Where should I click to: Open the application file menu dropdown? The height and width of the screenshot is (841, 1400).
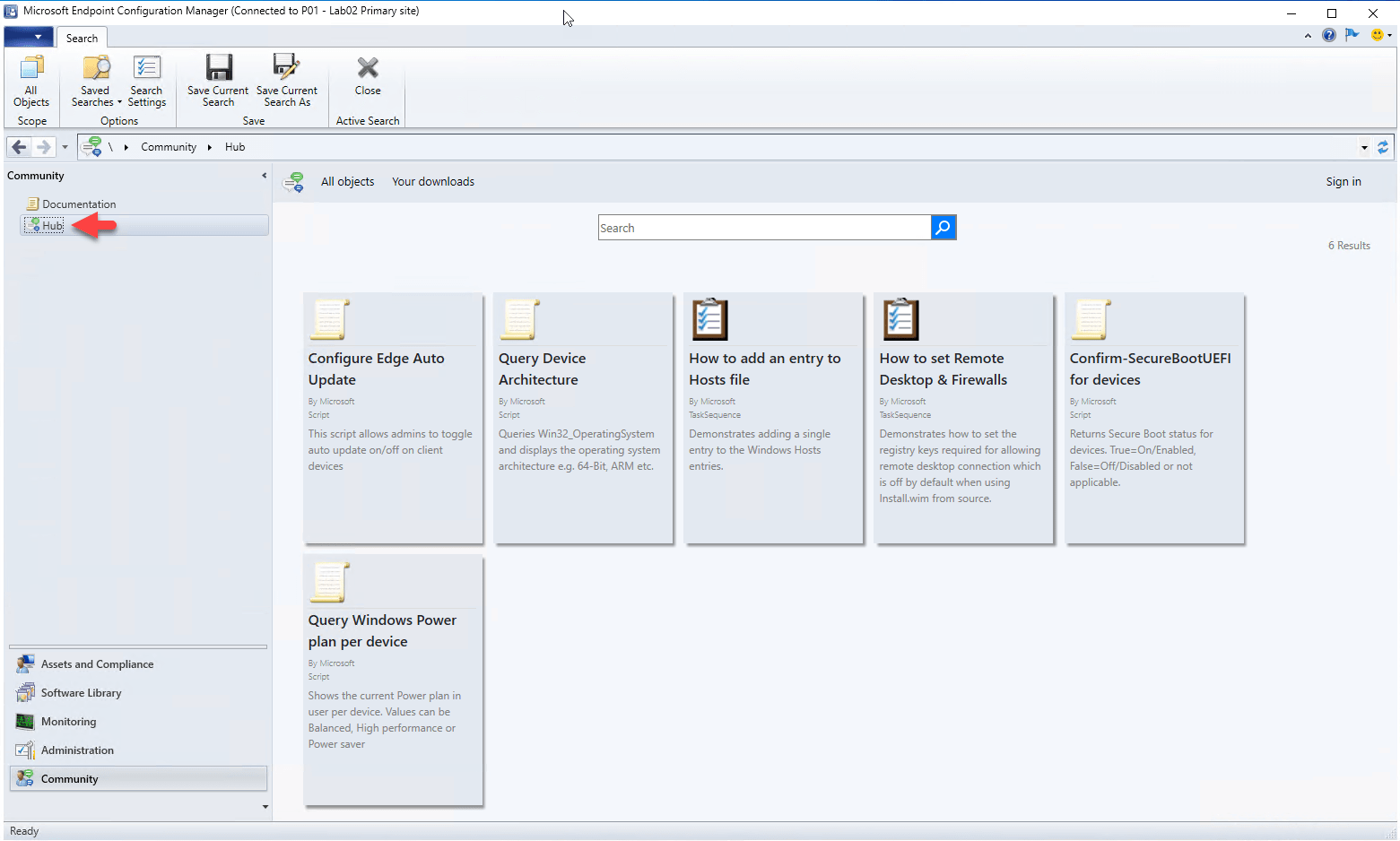pos(29,37)
